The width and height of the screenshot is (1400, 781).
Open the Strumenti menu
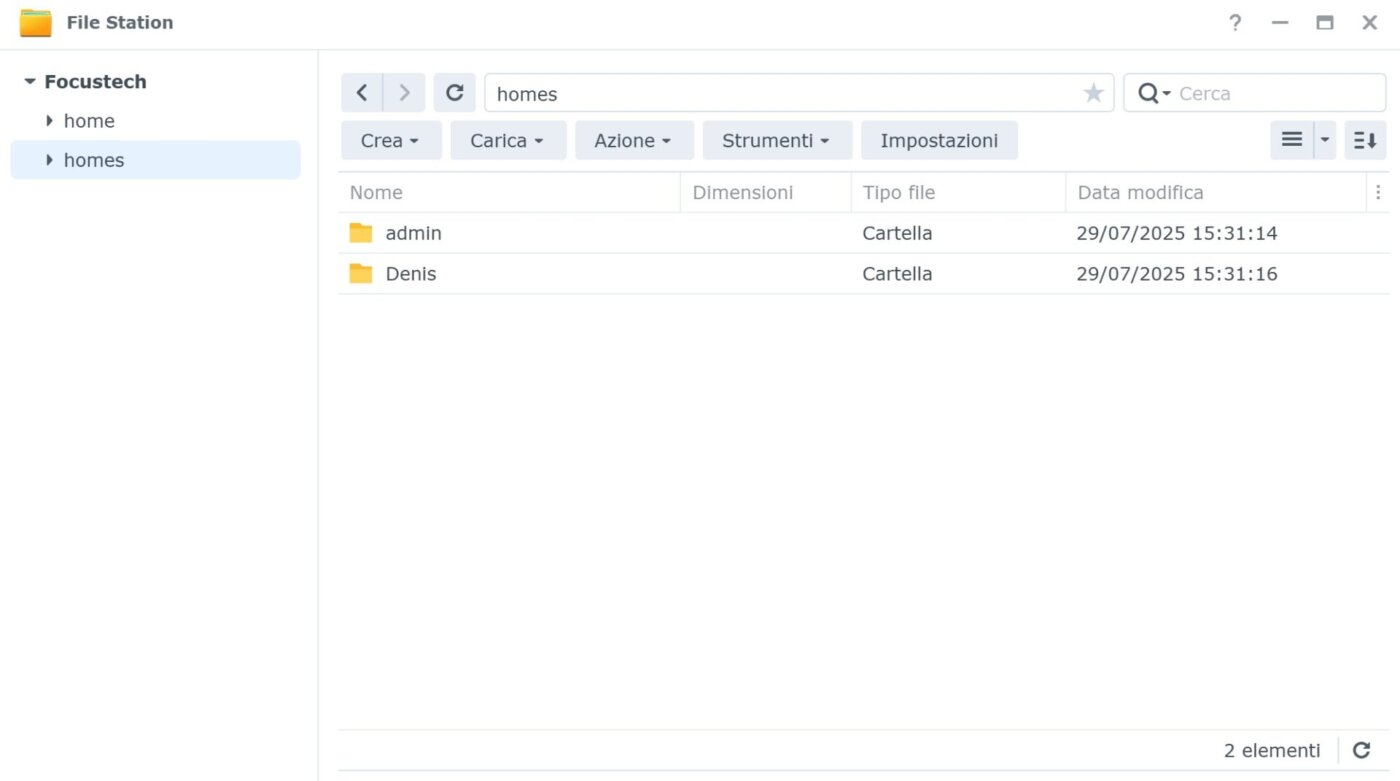[776, 141]
